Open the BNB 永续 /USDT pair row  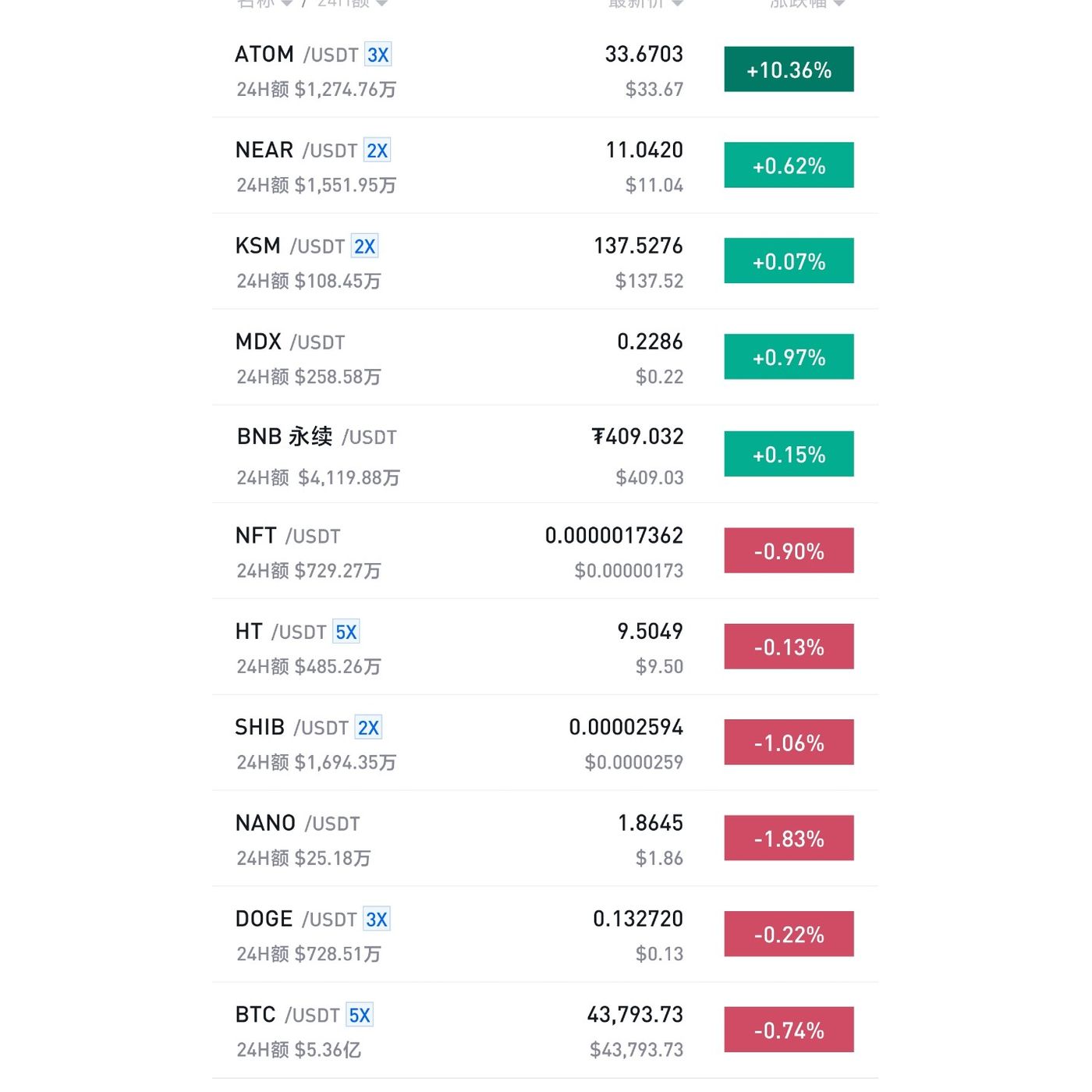[x=545, y=455]
